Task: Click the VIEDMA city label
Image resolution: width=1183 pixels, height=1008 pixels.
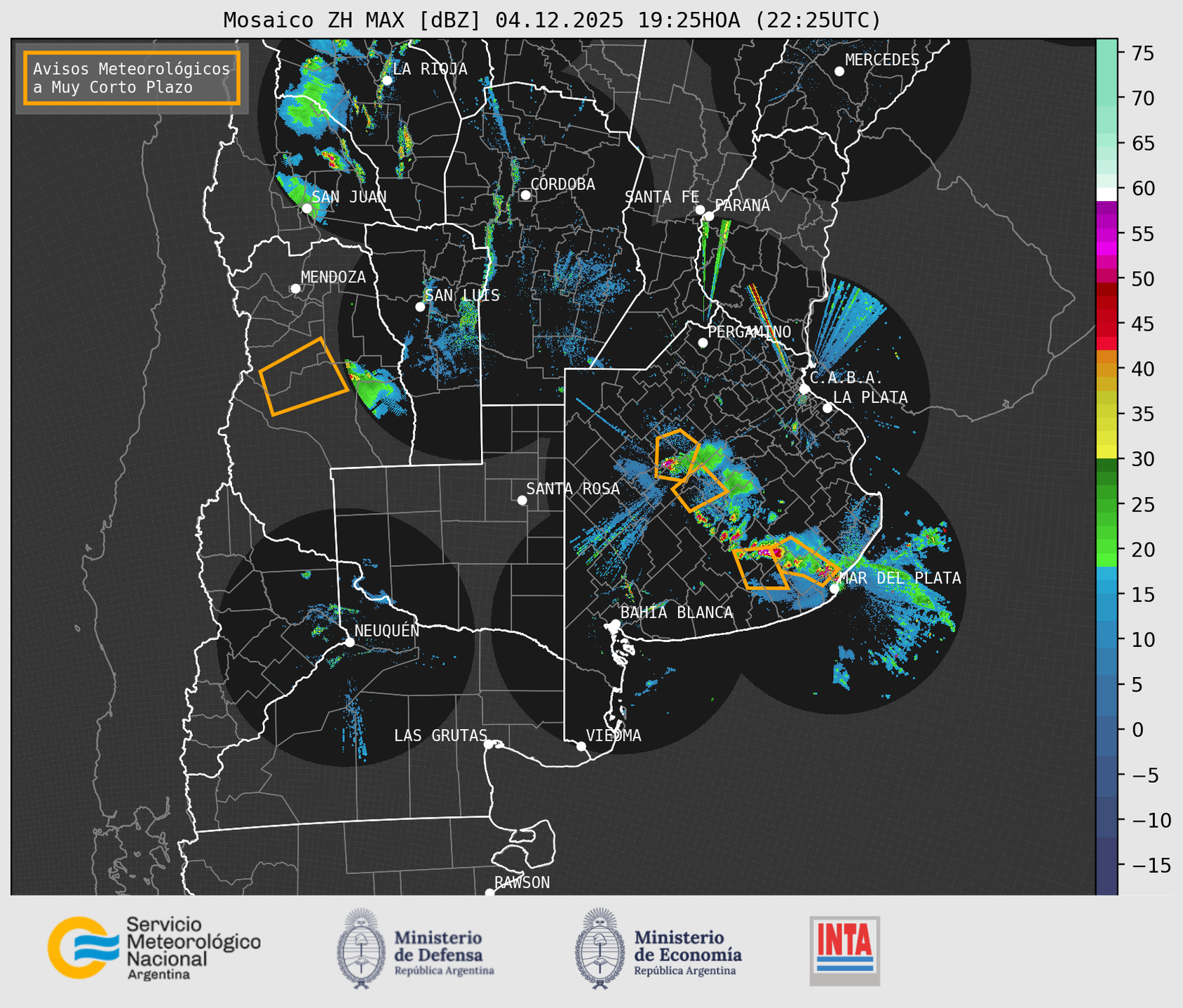Action: pyautogui.click(x=614, y=735)
